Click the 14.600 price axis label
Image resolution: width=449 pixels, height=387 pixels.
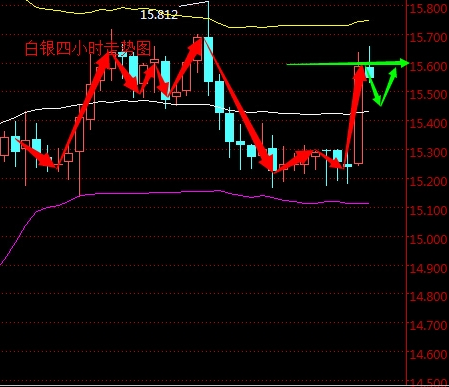(x=428, y=354)
